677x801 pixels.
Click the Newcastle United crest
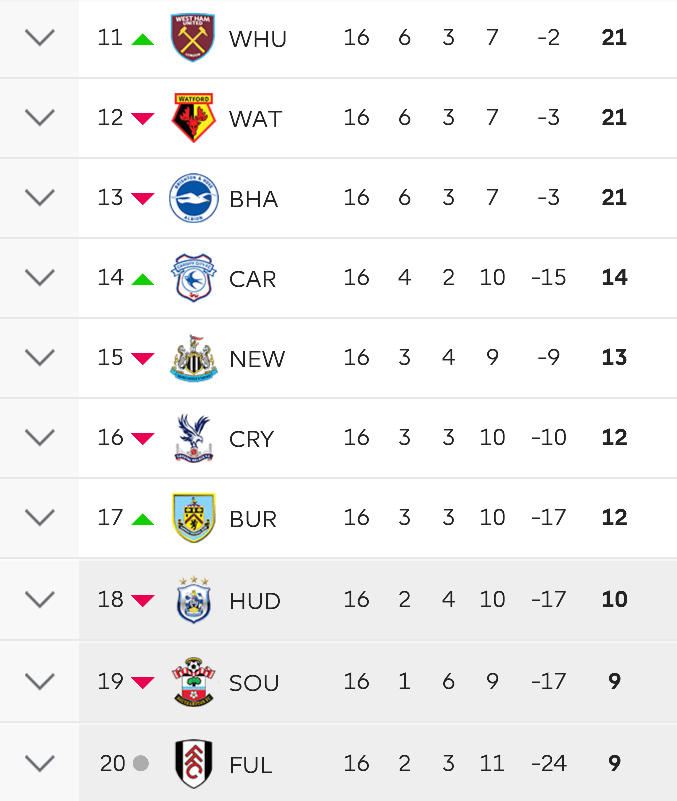(x=194, y=358)
